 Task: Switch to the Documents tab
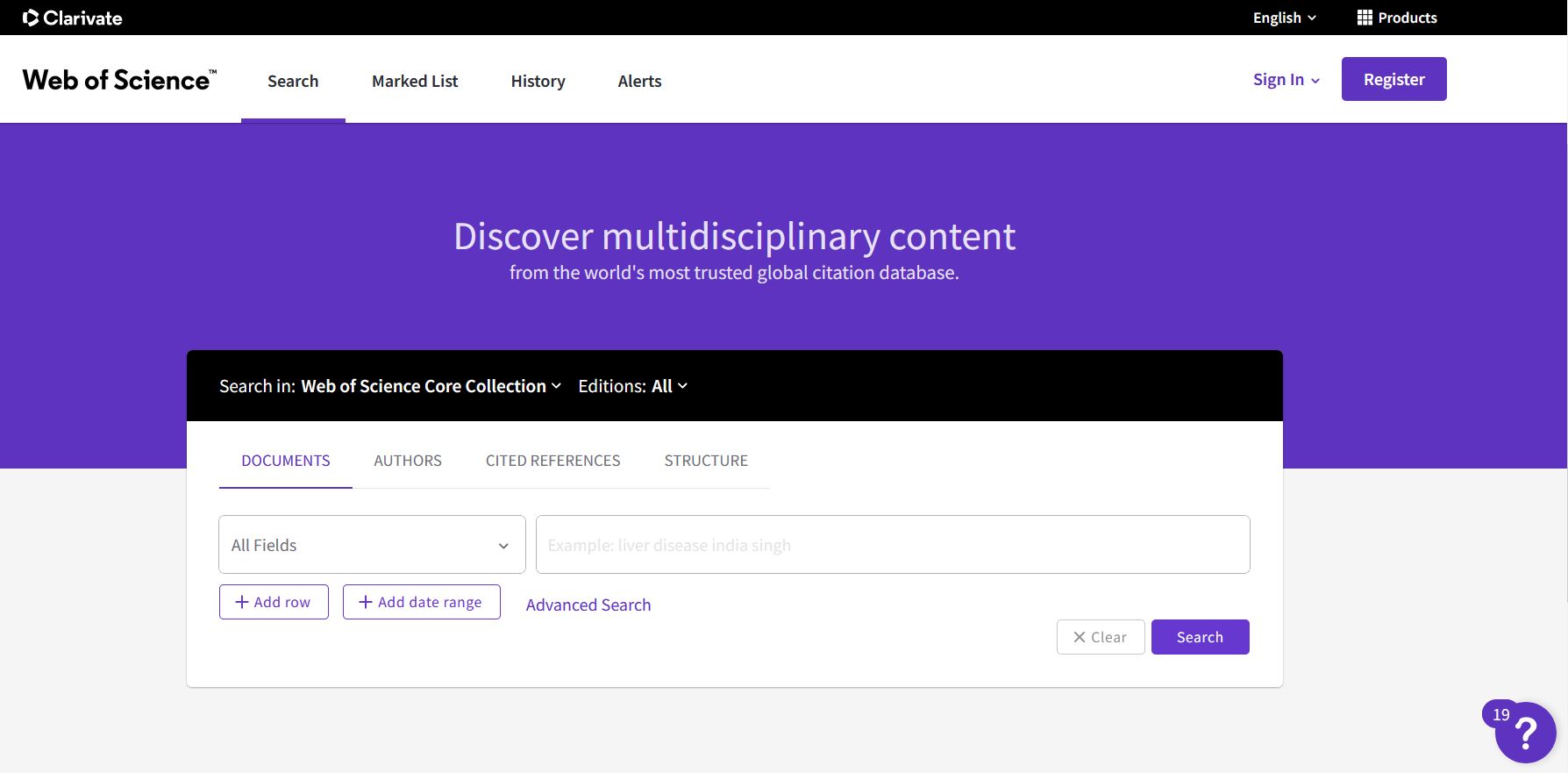[286, 461]
